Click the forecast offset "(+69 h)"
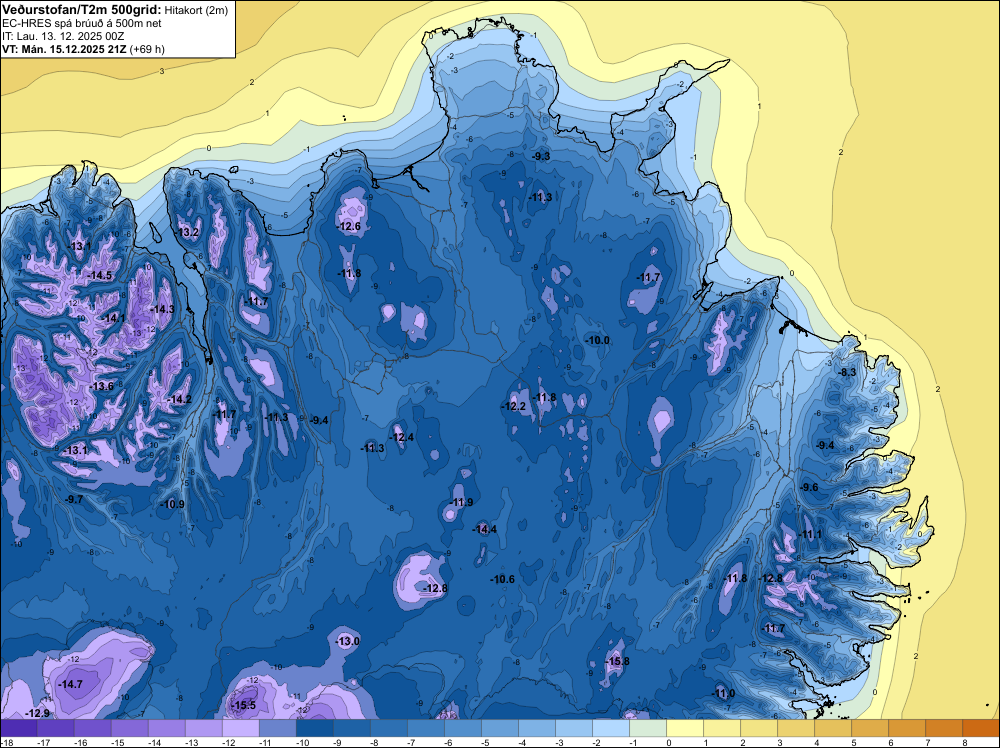Viewport: 1000px width, 748px height. tap(147, 49)
